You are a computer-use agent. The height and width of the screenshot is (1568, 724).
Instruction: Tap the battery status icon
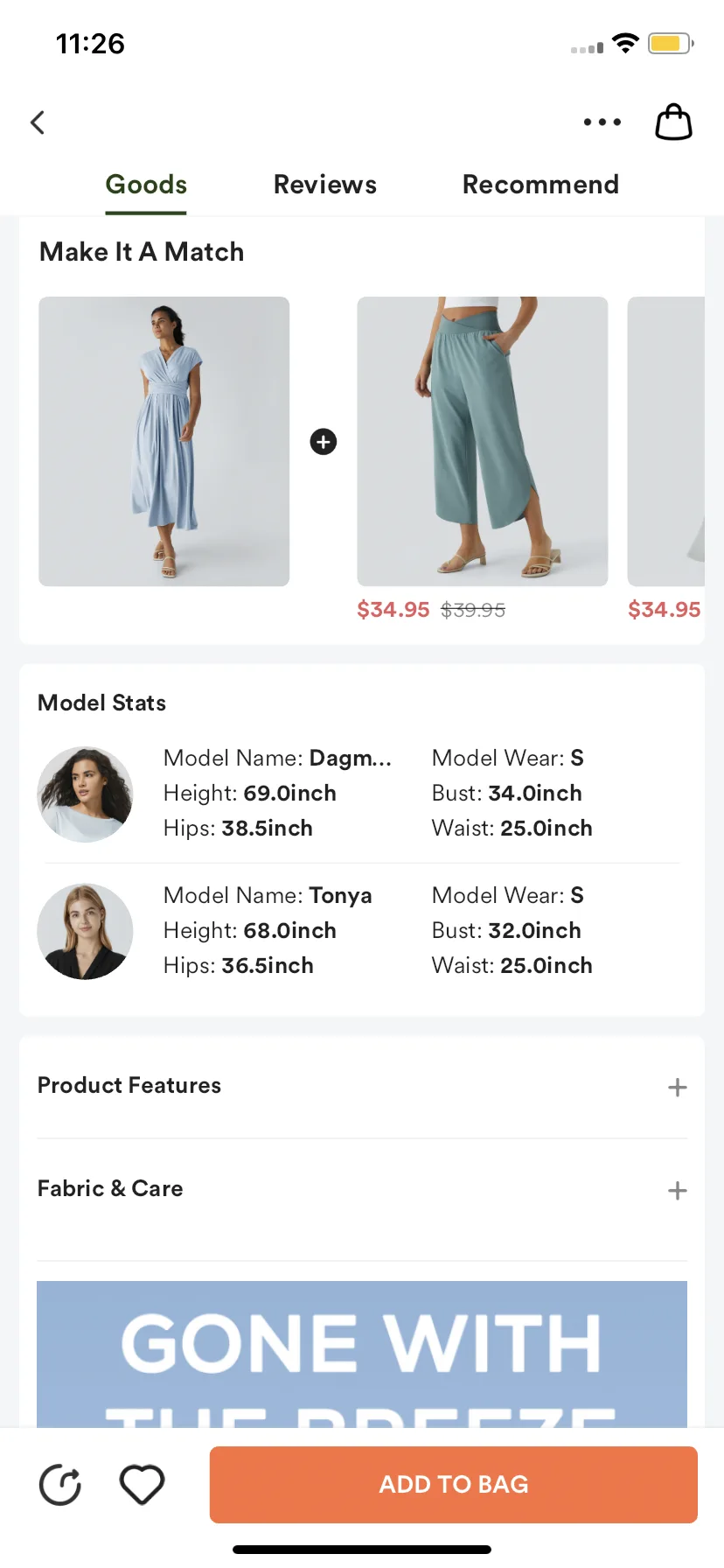tap(671, 44)
